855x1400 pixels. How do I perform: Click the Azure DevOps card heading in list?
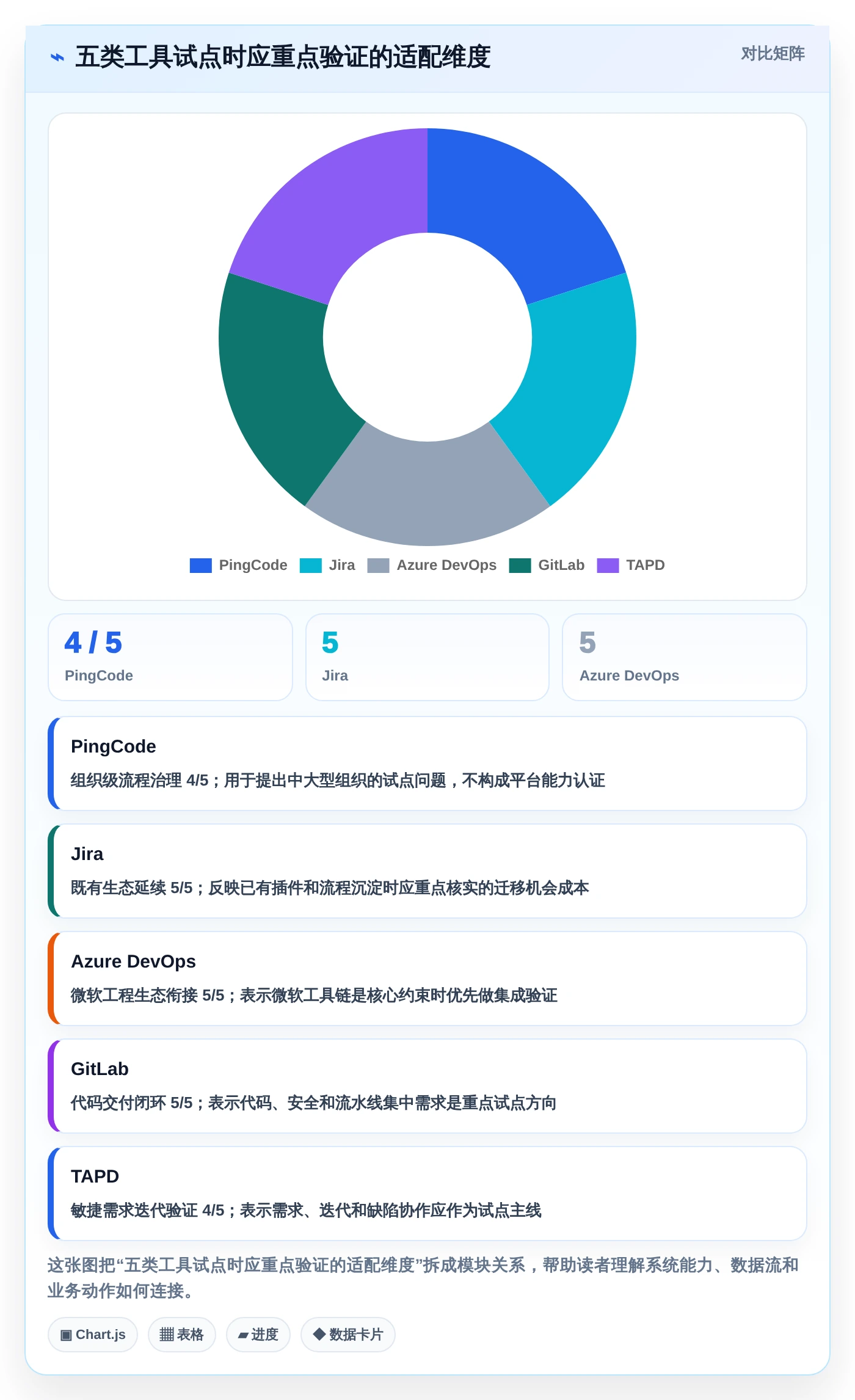tap(134, 961)
